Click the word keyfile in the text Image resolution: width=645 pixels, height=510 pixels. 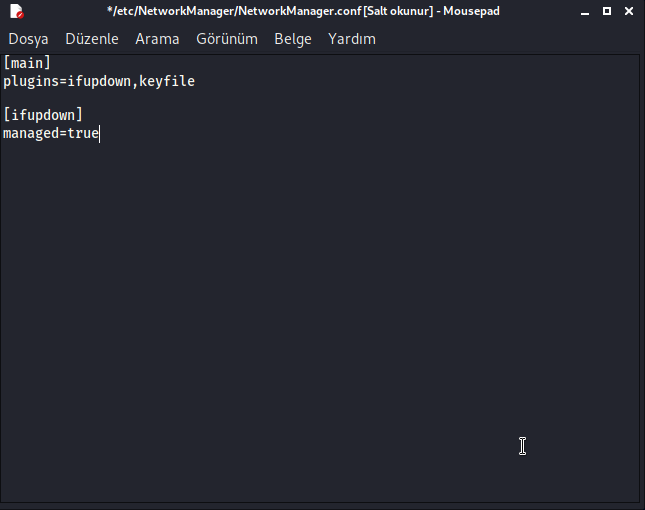167,81
